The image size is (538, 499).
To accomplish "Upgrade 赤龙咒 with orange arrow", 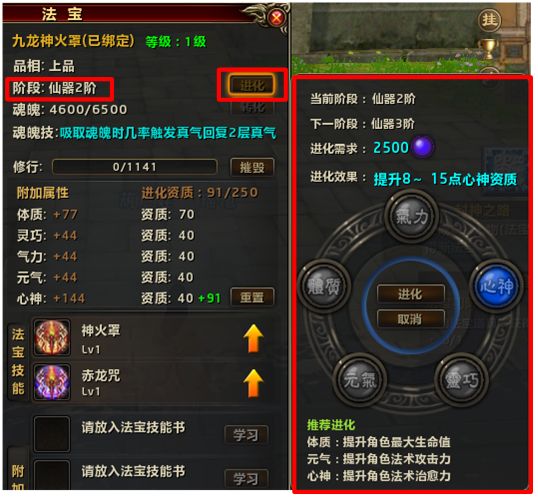I will pyautogui.click(x=253, y=383).
